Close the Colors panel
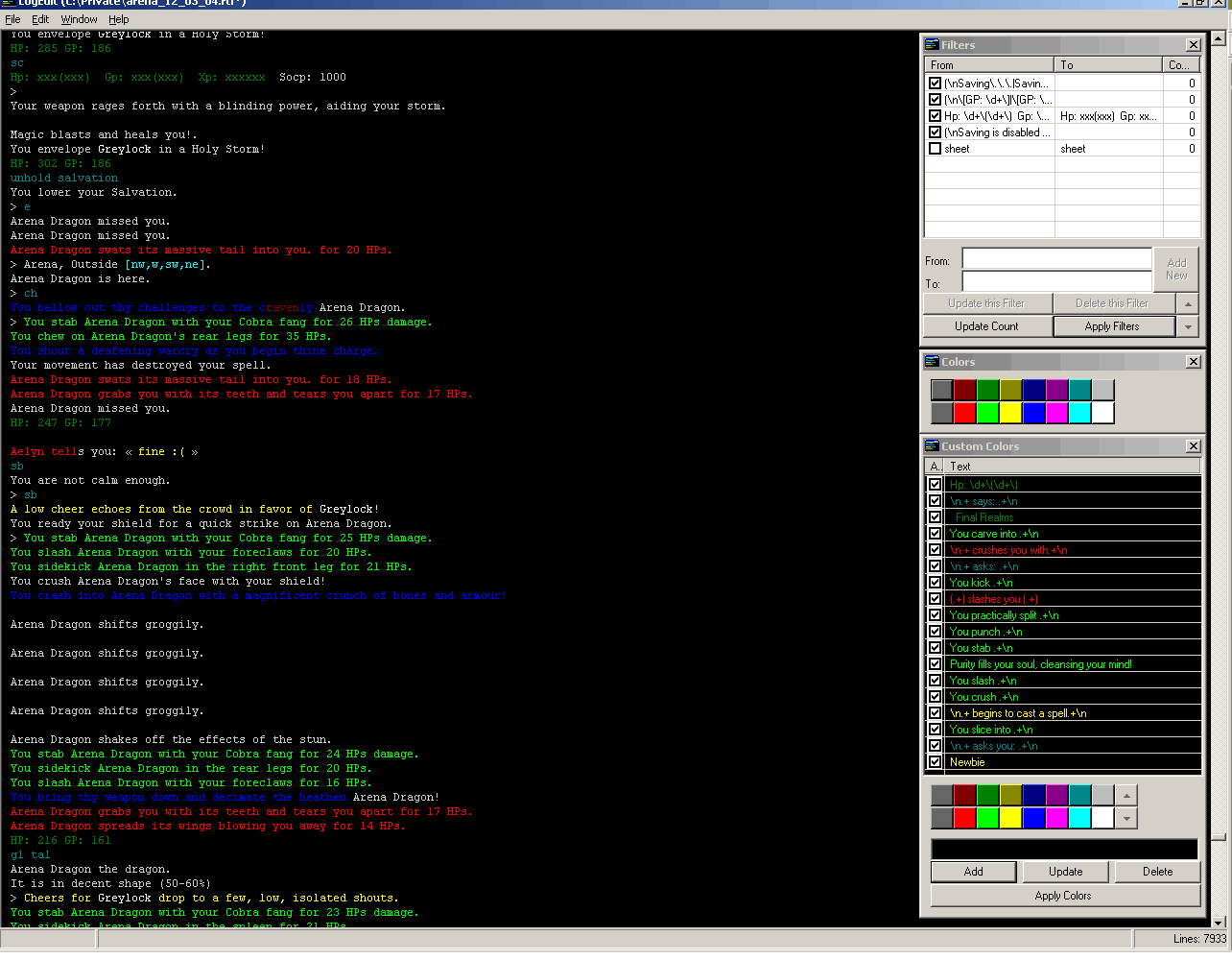The image size is (1232, 960). point(1193,362)
